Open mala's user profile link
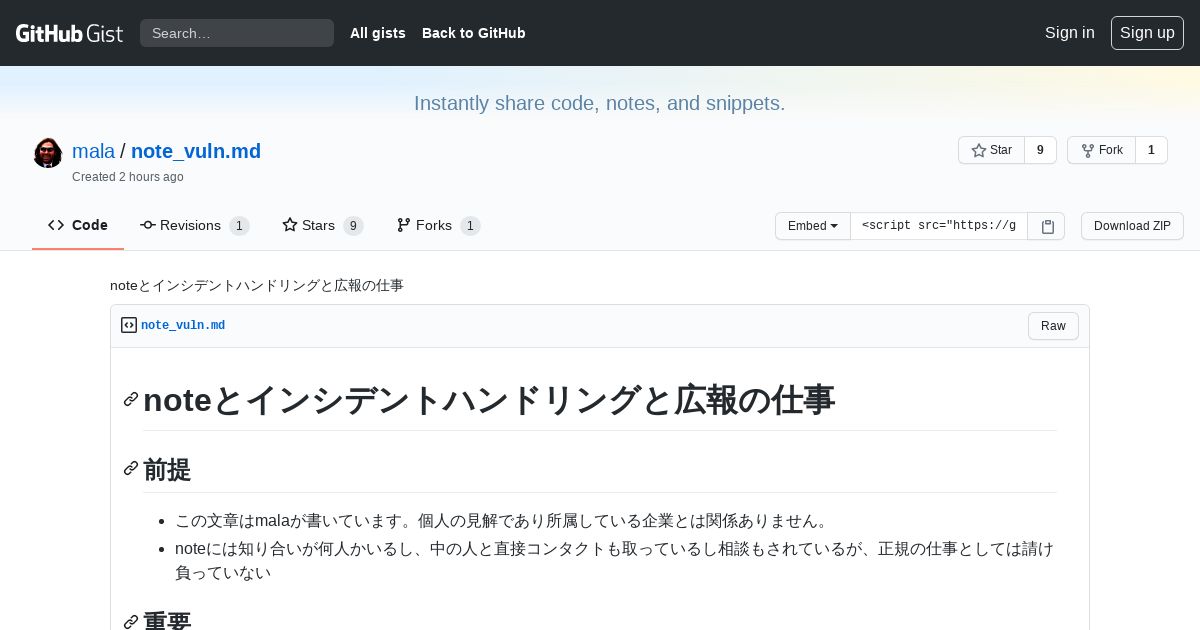Screen dimensions: 1200x630 [x=94, y=151]
